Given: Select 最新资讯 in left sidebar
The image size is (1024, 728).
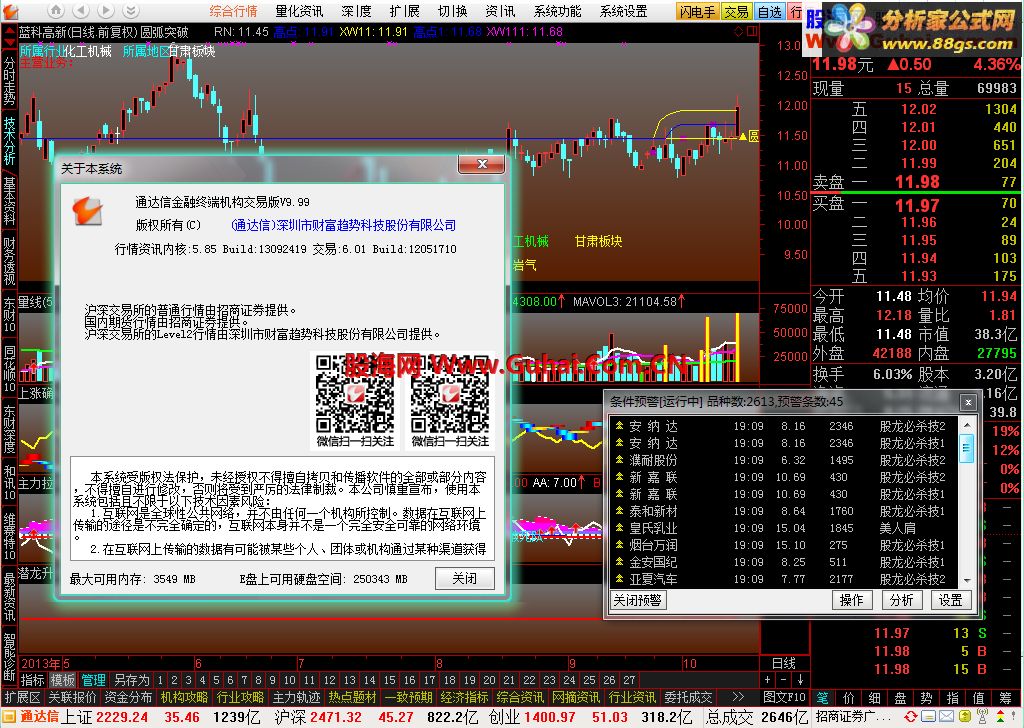Looking at the screenshot, I should (x=9, y=597).
